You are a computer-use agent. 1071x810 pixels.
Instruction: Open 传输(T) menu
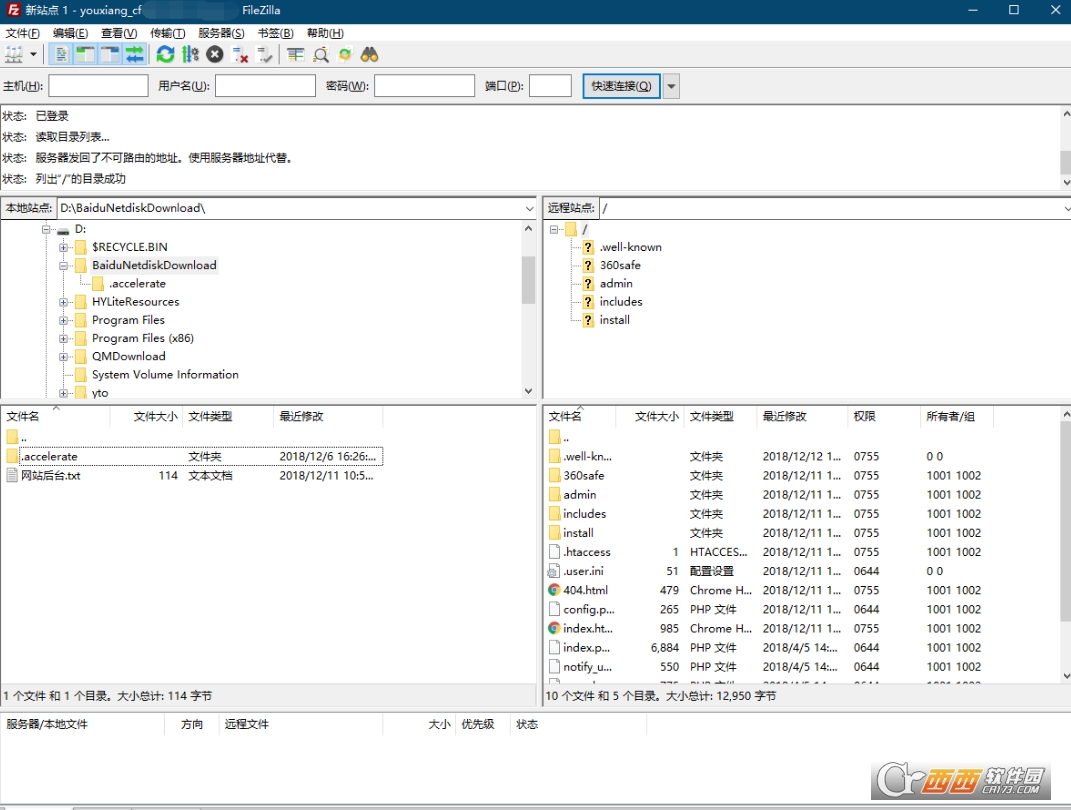coord(167,33)
